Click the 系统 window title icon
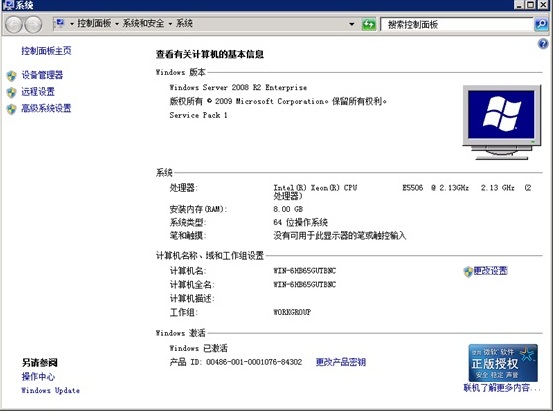Screen dimensions: 556x414 (x=8, y=5)
